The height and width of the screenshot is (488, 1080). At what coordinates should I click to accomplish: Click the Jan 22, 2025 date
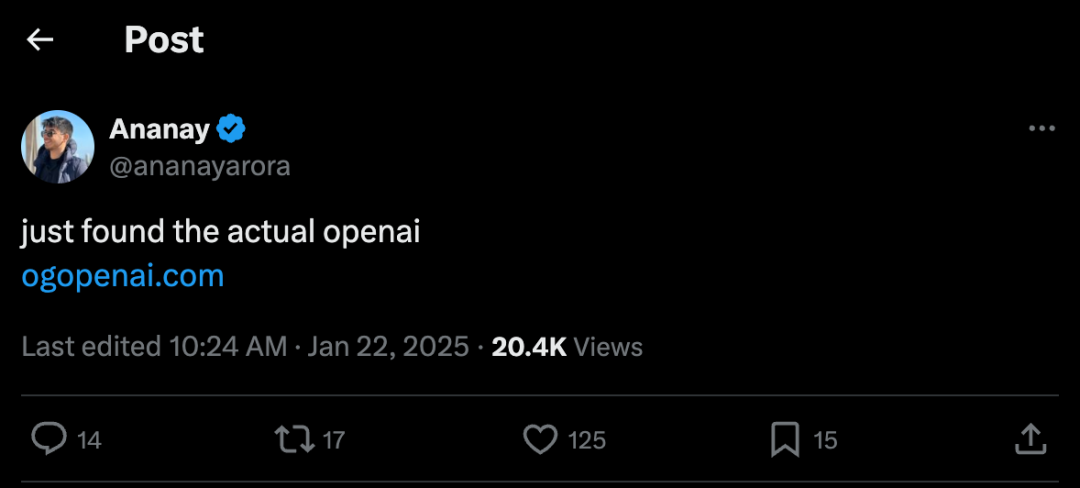[x=388, y=347]
